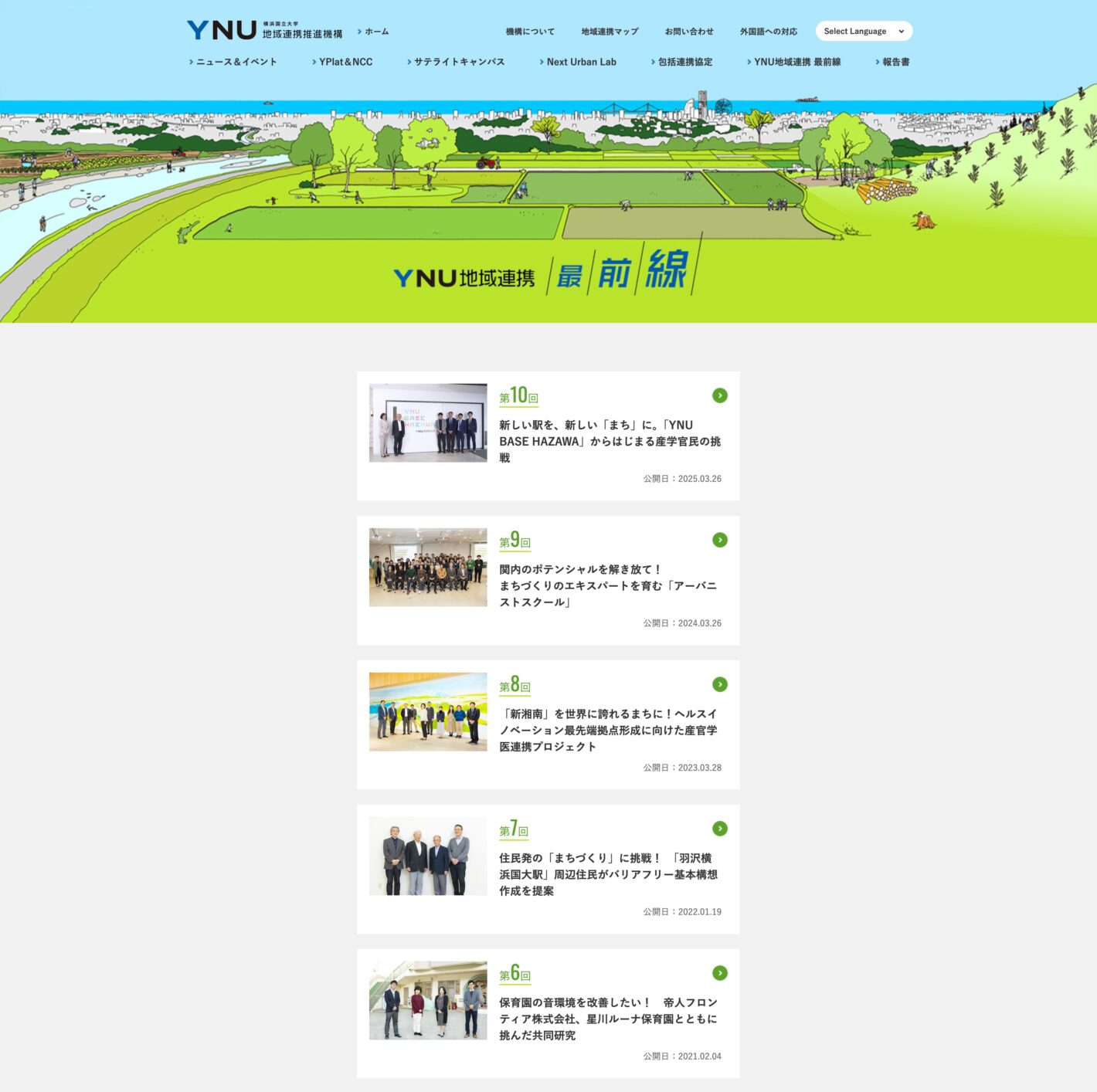
Task: Click green arrow icon on 第10回 card
Action: click(719, 395)
